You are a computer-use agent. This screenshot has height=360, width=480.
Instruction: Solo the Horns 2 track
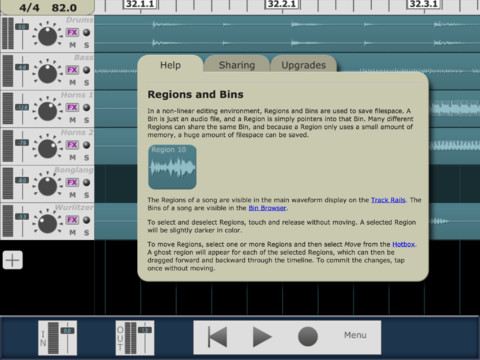pos(87,157)
